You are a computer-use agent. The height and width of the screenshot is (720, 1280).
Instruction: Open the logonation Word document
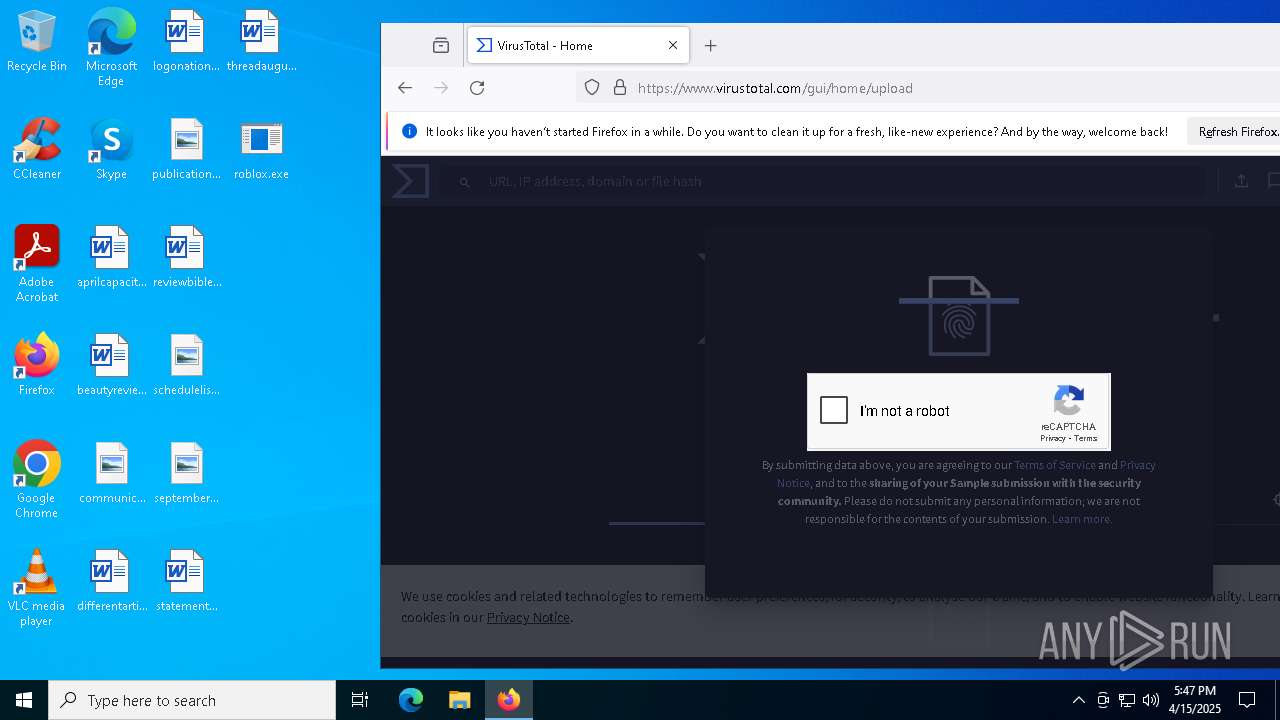[186, 41]
